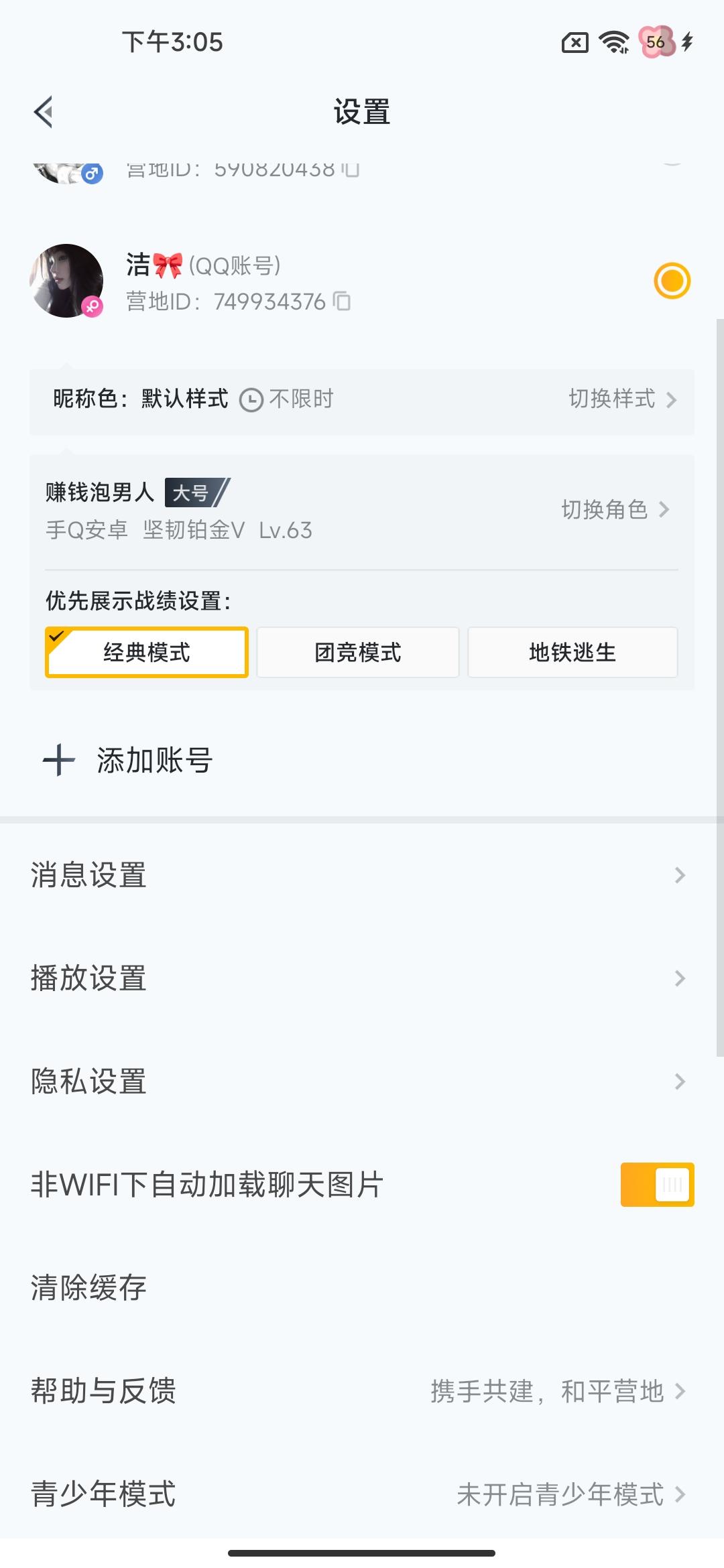Open 隐私设置 via the arrow
This screenshot has width=724, height=1568.
tap(680, 1080)
